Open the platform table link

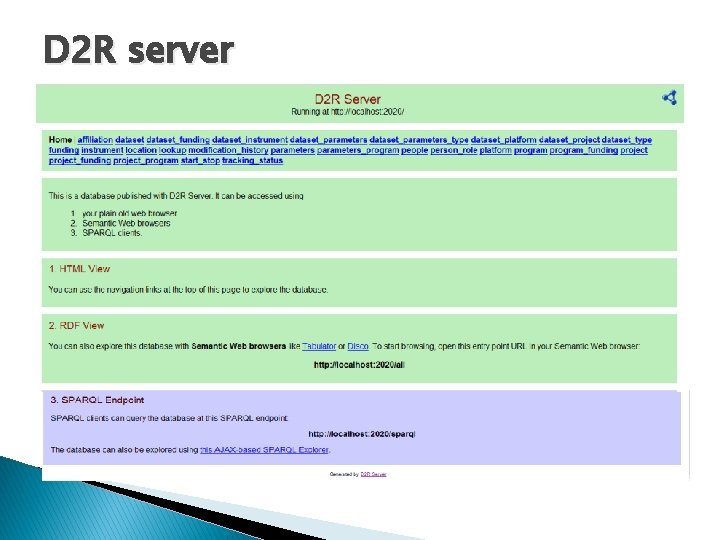coord(495,150)
